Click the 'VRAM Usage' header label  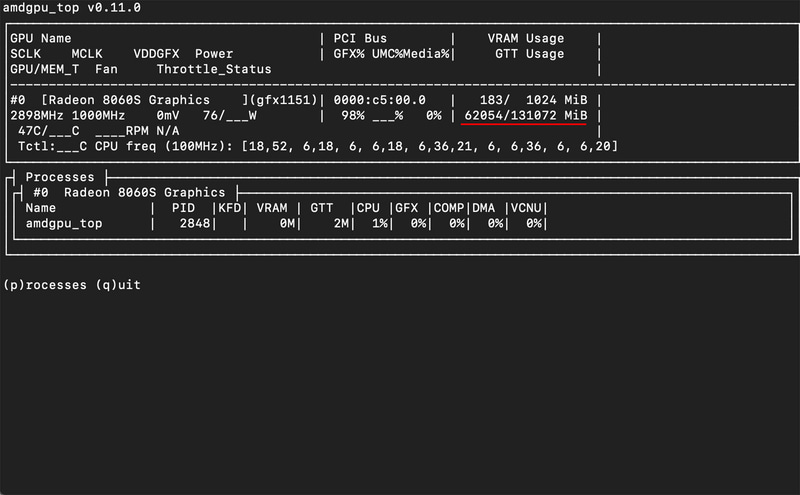click(526, 38)
